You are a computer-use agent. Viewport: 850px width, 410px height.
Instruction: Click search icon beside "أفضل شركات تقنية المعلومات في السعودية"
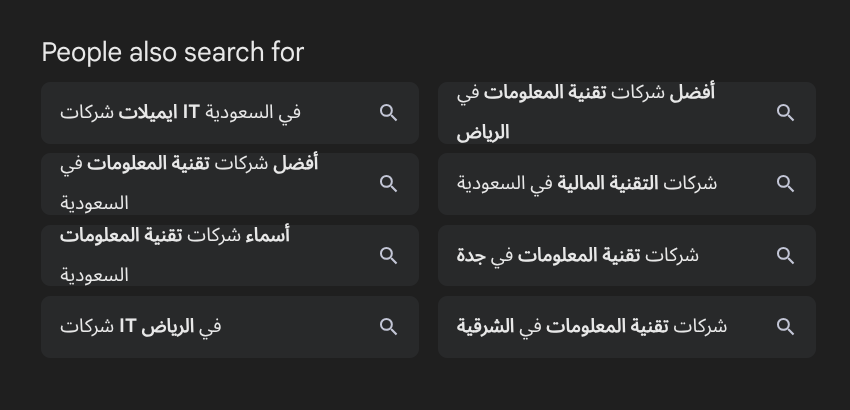click(x=389, y=184)
